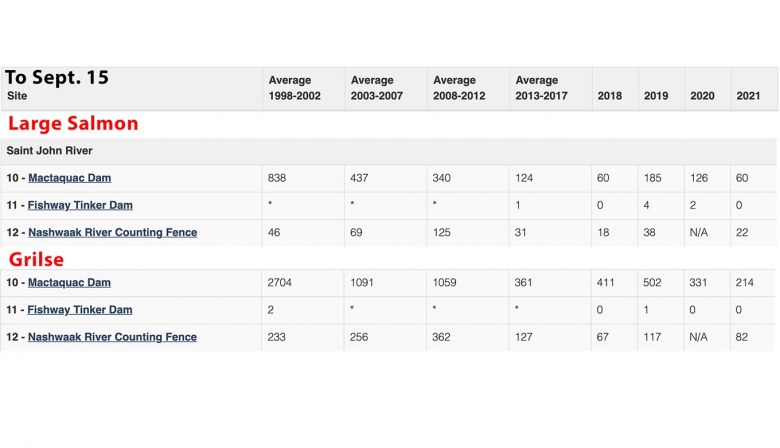The height and width of the screenshot is (448, 780).
Task: Click the red Grilse heading
Action: click(37, 259)
